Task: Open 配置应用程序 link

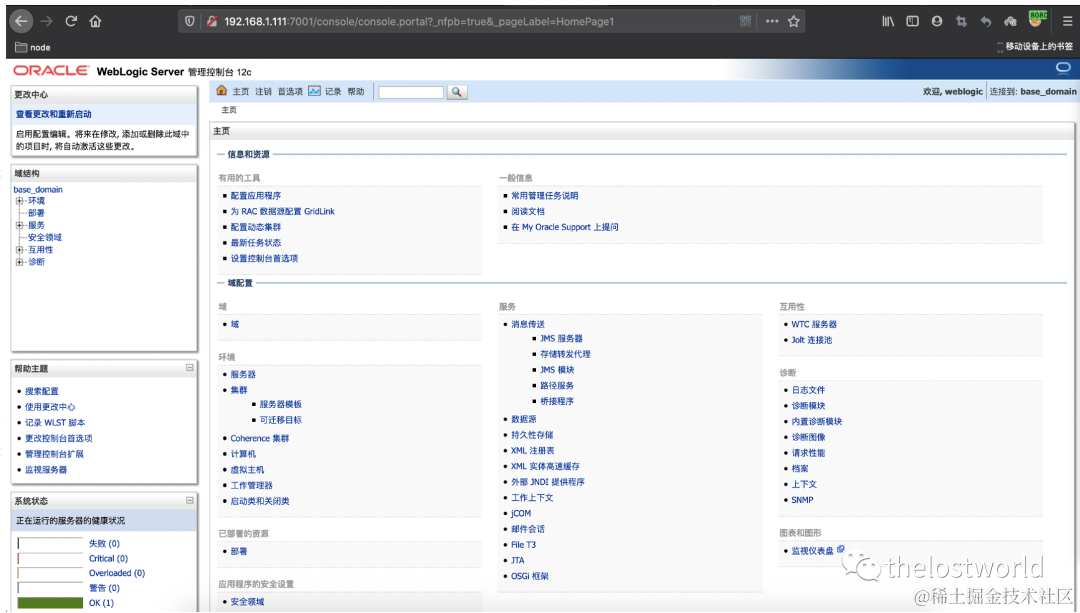Action: click(x=256, y=196)
